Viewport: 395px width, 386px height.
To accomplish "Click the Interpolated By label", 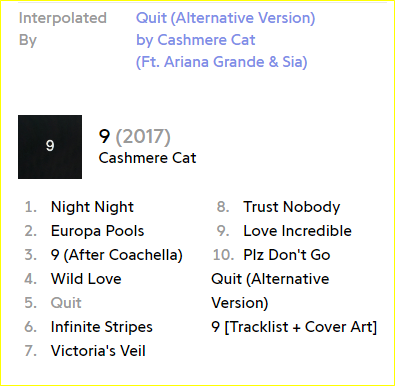I will pyautogui.click(x=63, y=29).
